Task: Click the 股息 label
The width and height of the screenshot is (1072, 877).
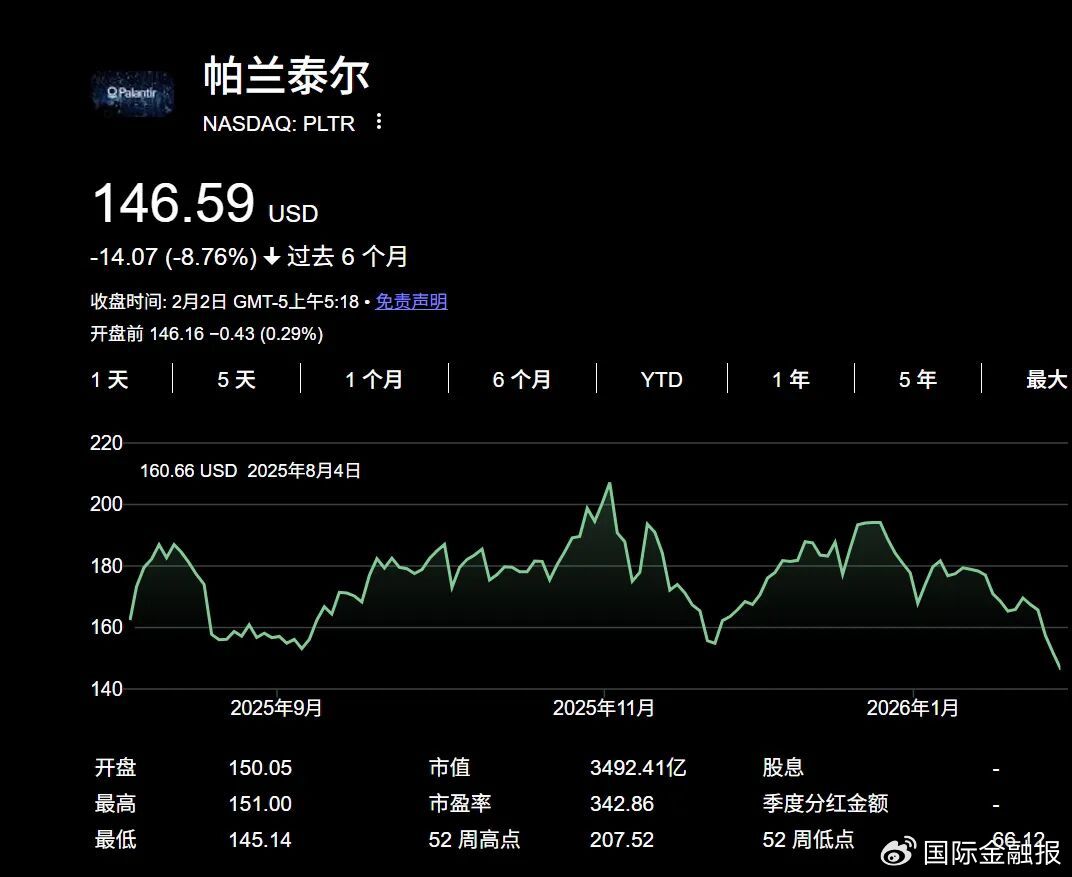Action: (783, 767)
